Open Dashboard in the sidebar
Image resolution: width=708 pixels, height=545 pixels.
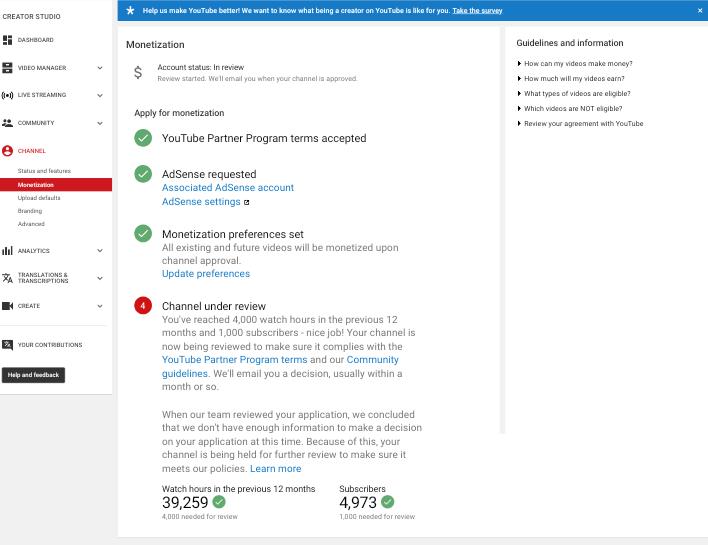[x=36, y=40]
